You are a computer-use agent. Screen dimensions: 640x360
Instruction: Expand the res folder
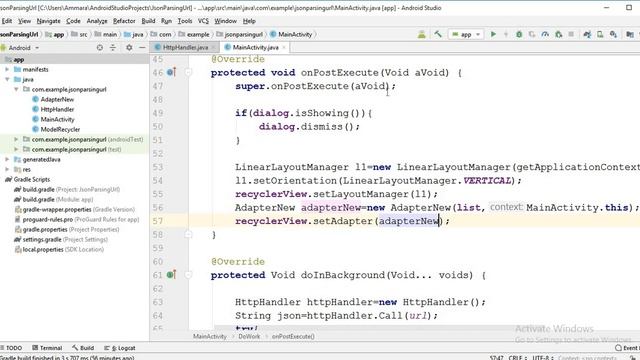(x=7, y=169)
